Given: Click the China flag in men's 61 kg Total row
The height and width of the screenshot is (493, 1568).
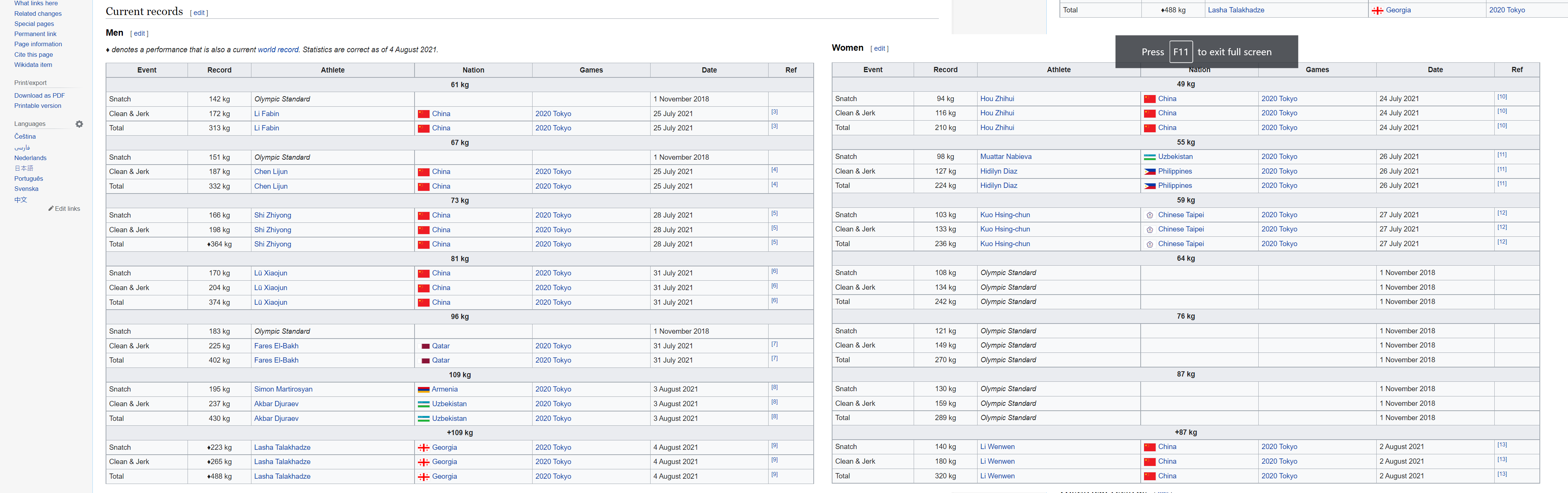Looking at the screenshot, I should coord(424,129).
